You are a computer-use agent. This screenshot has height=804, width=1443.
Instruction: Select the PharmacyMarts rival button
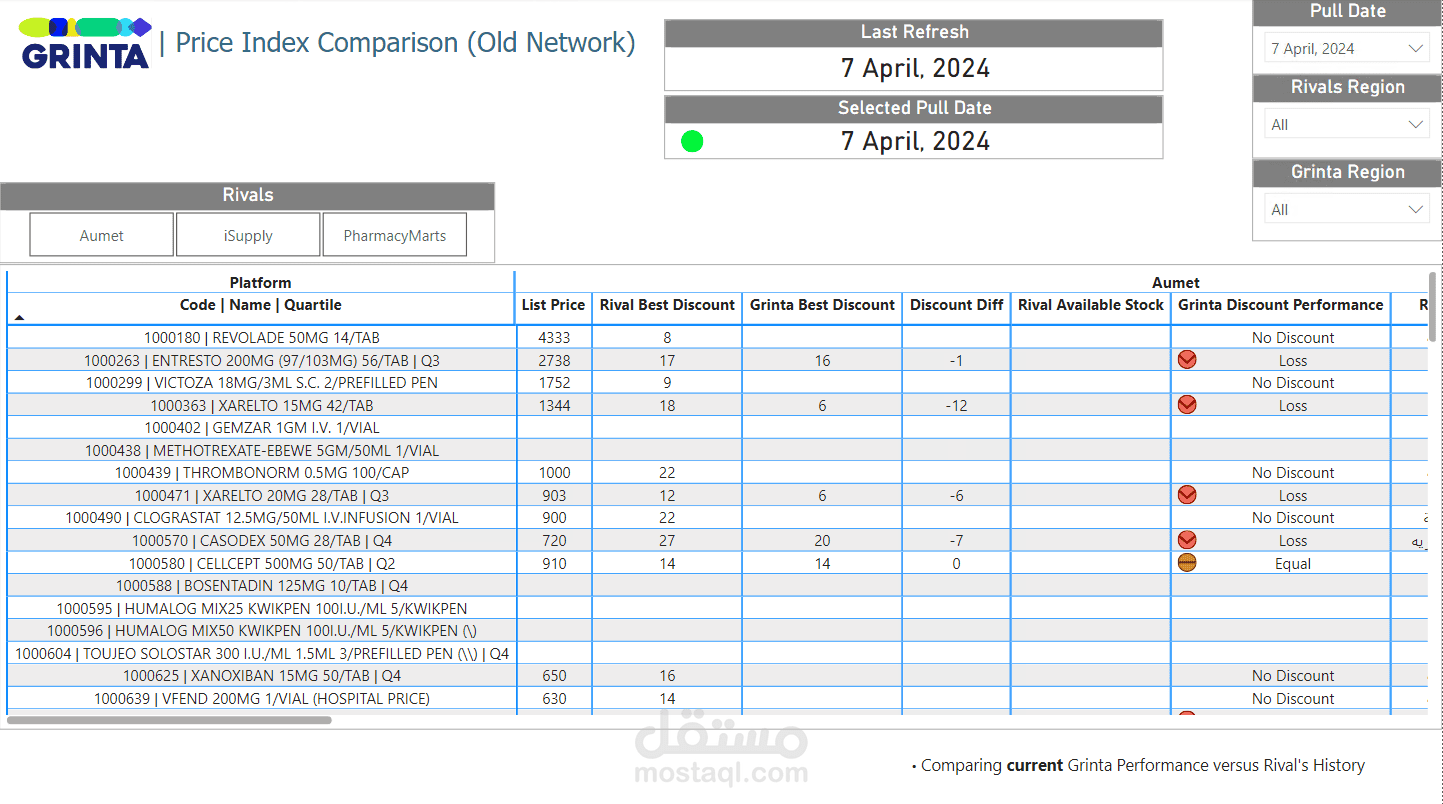coord(394,235)
